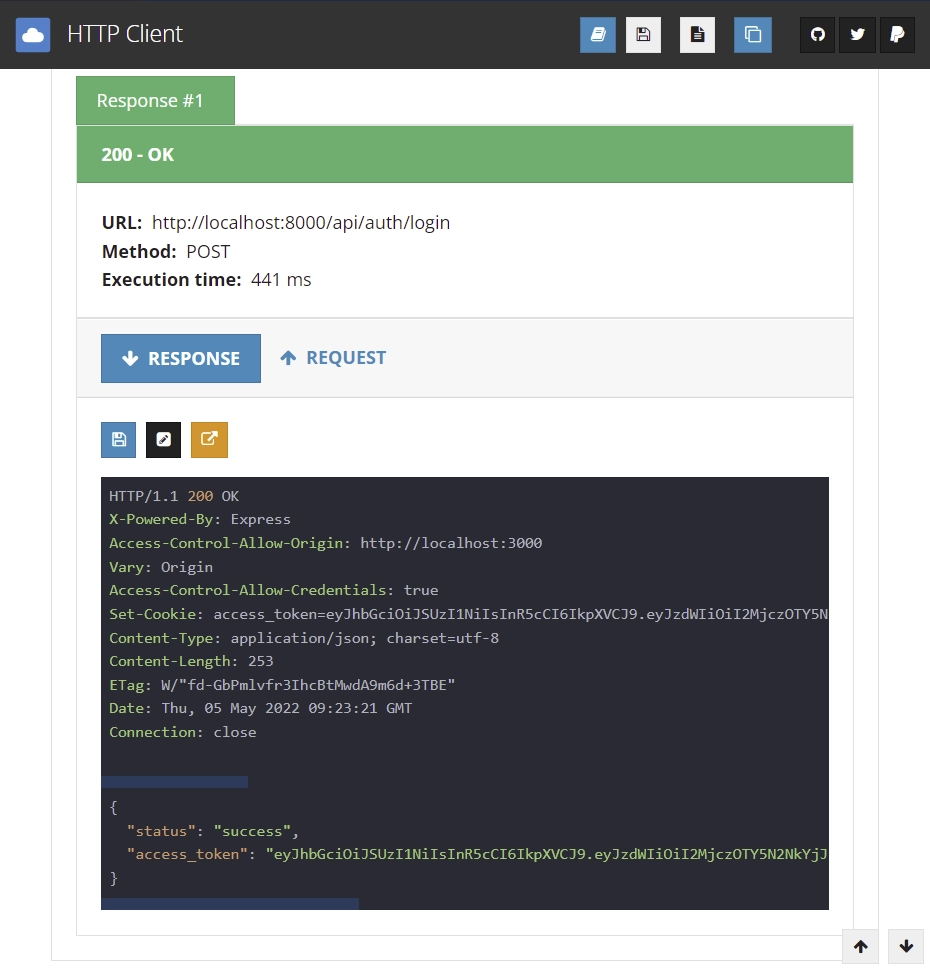The height and width of the screenshot is (972, 930).
Task: Click the "status": "success" JSON line
Action: coord(213,831)
